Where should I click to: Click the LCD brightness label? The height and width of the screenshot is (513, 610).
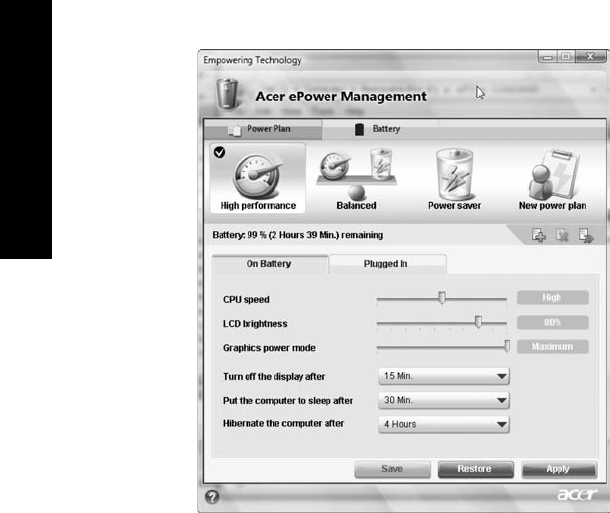coord(255,324)
